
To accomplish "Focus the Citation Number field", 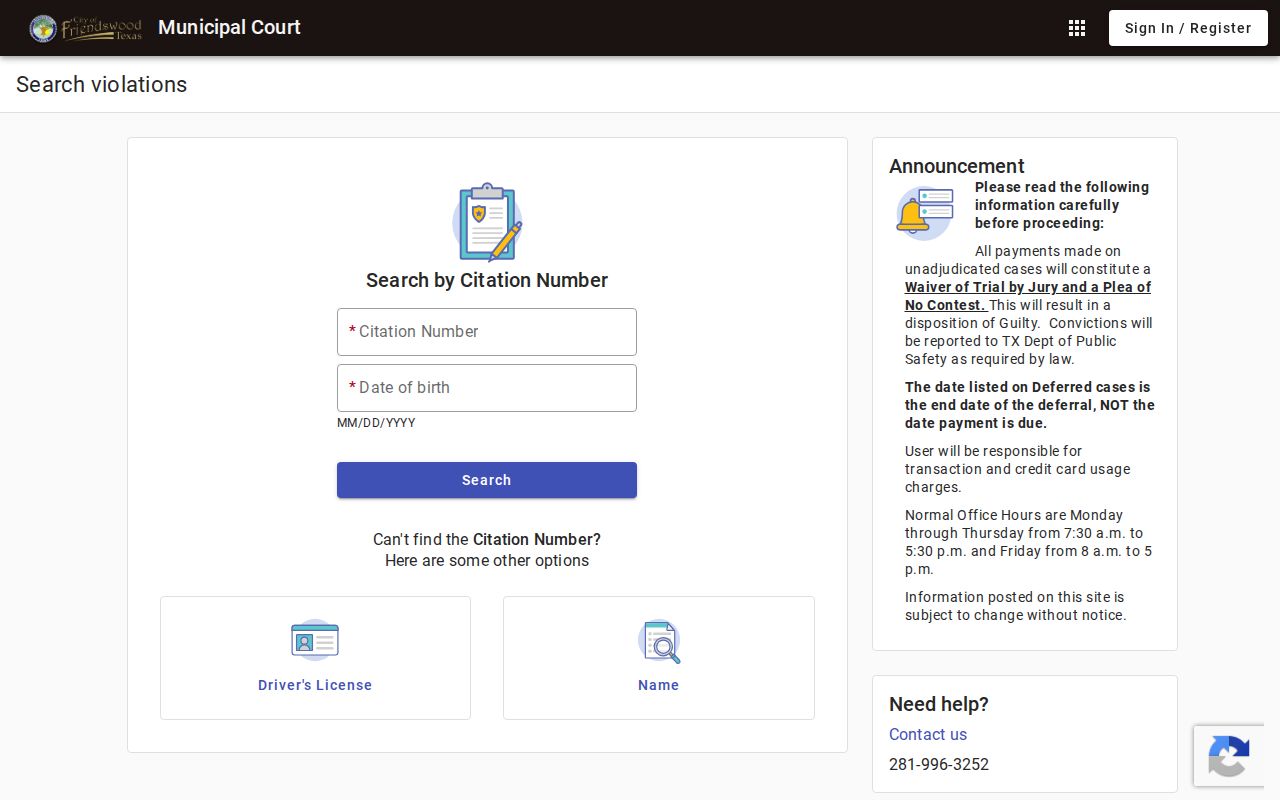I will click(x=487, y=332).
